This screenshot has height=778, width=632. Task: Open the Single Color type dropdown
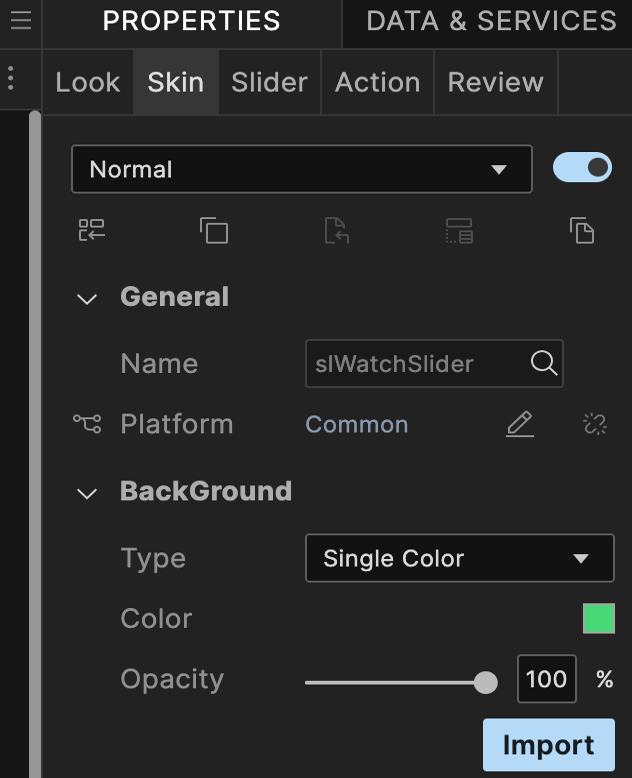[x=459, y=558]
